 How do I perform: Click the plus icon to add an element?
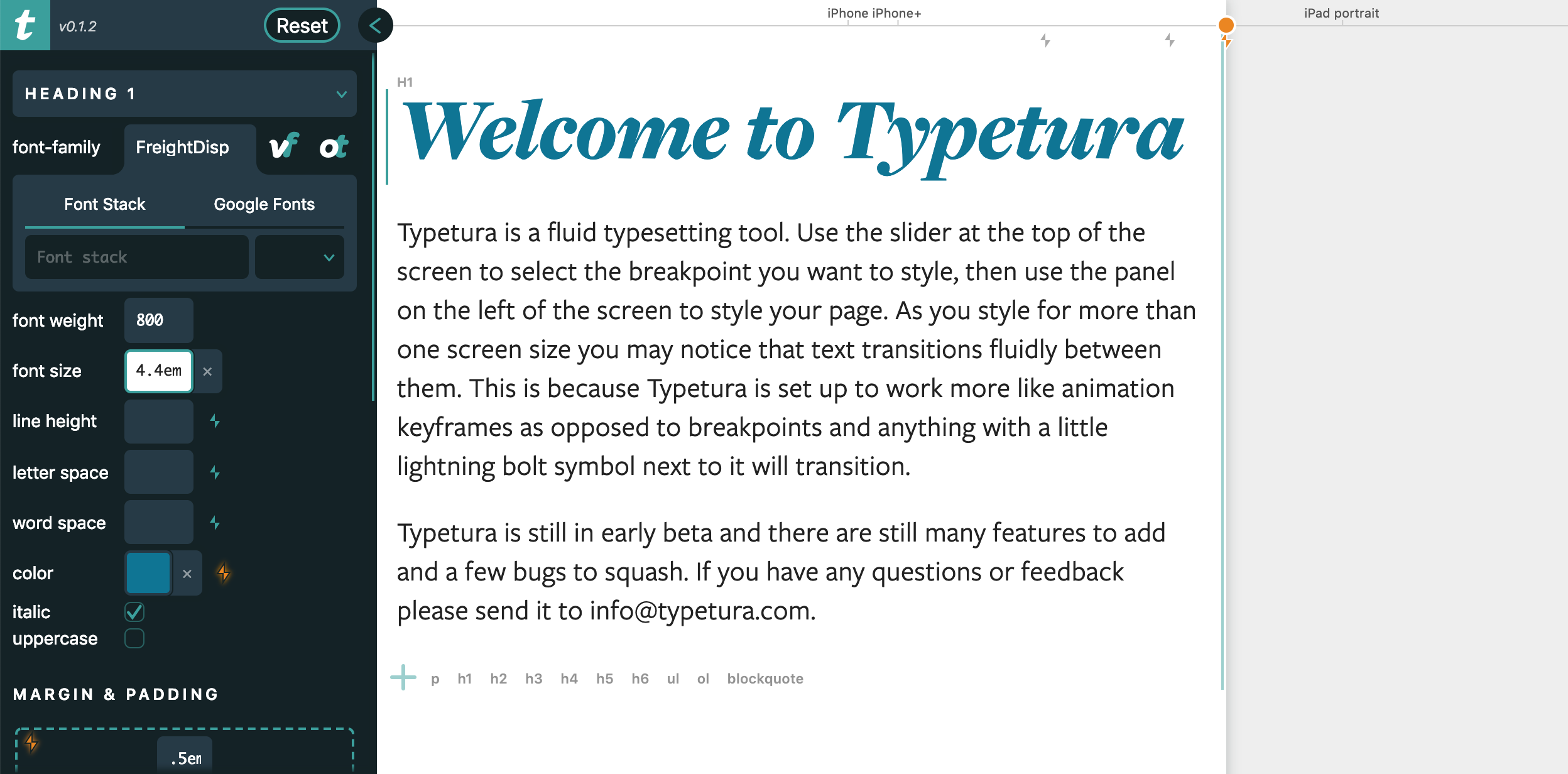[x=404, y=678]
